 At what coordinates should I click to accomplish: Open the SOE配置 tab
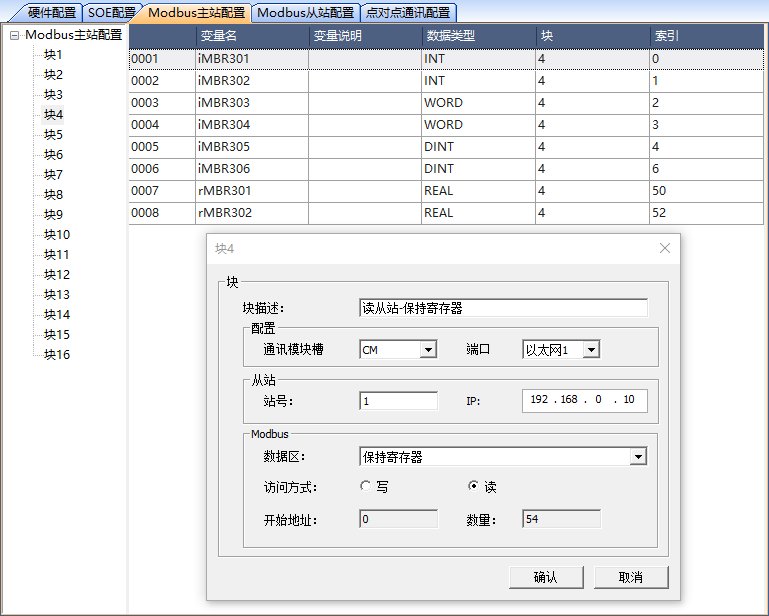tap(111, 13)
